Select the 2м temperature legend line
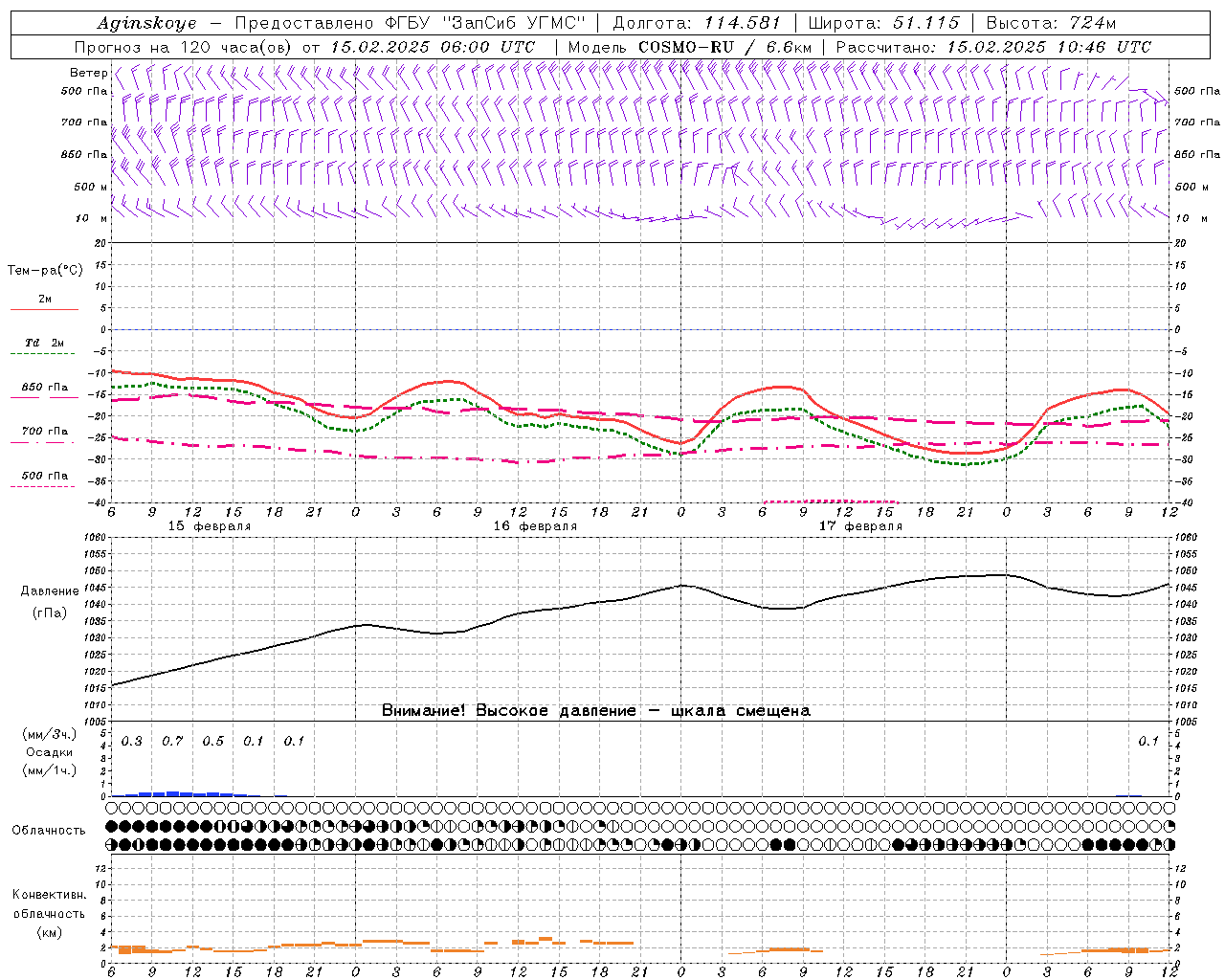This screenshot has width=1225, height=980. pos(44,300)
